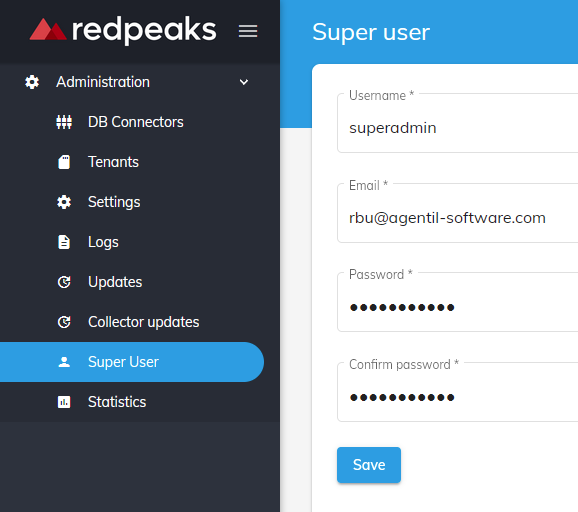Click the Statistics chart icon
Viewport: 578px width, 512px height.
64,402
